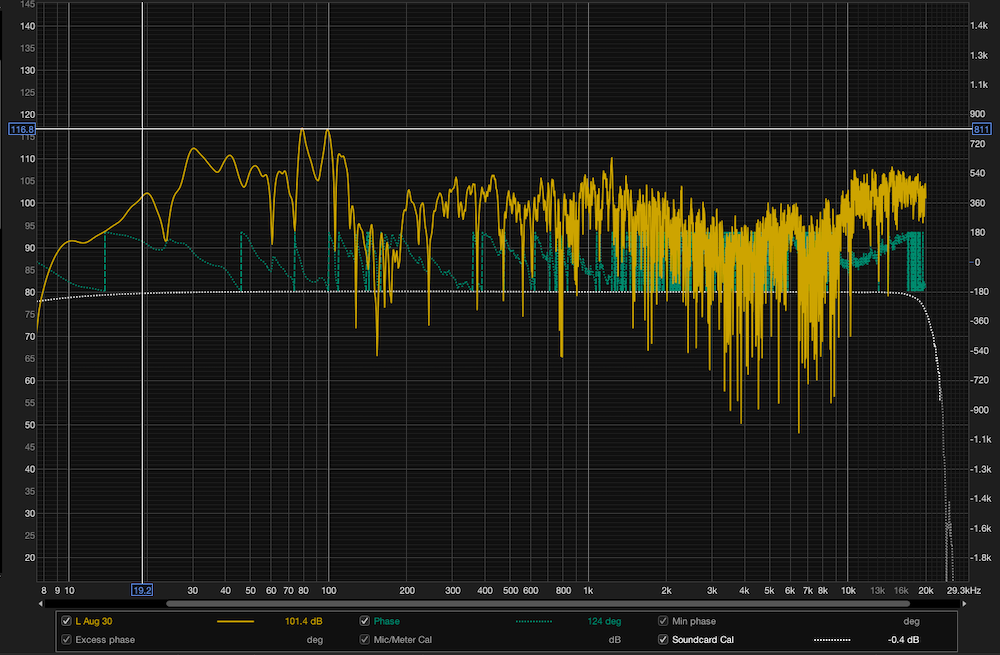This screenshot has width=1000, height=655.
Task: Click the 19.2 frequency cursor label
Action: pos(142,590)
